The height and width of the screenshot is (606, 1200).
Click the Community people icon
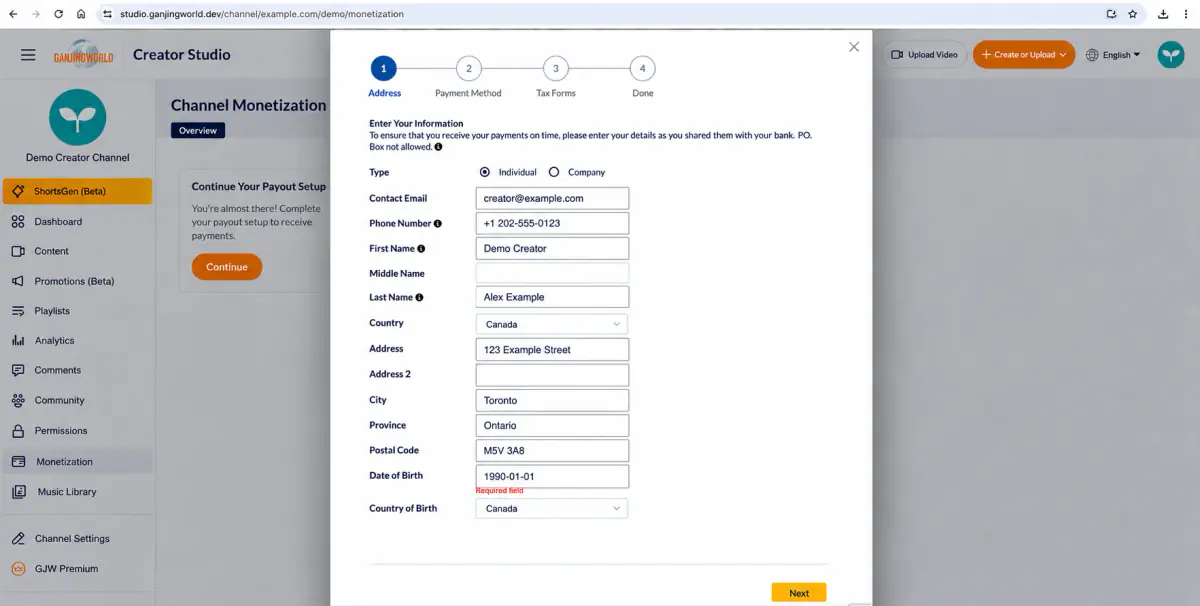[18, 400]
